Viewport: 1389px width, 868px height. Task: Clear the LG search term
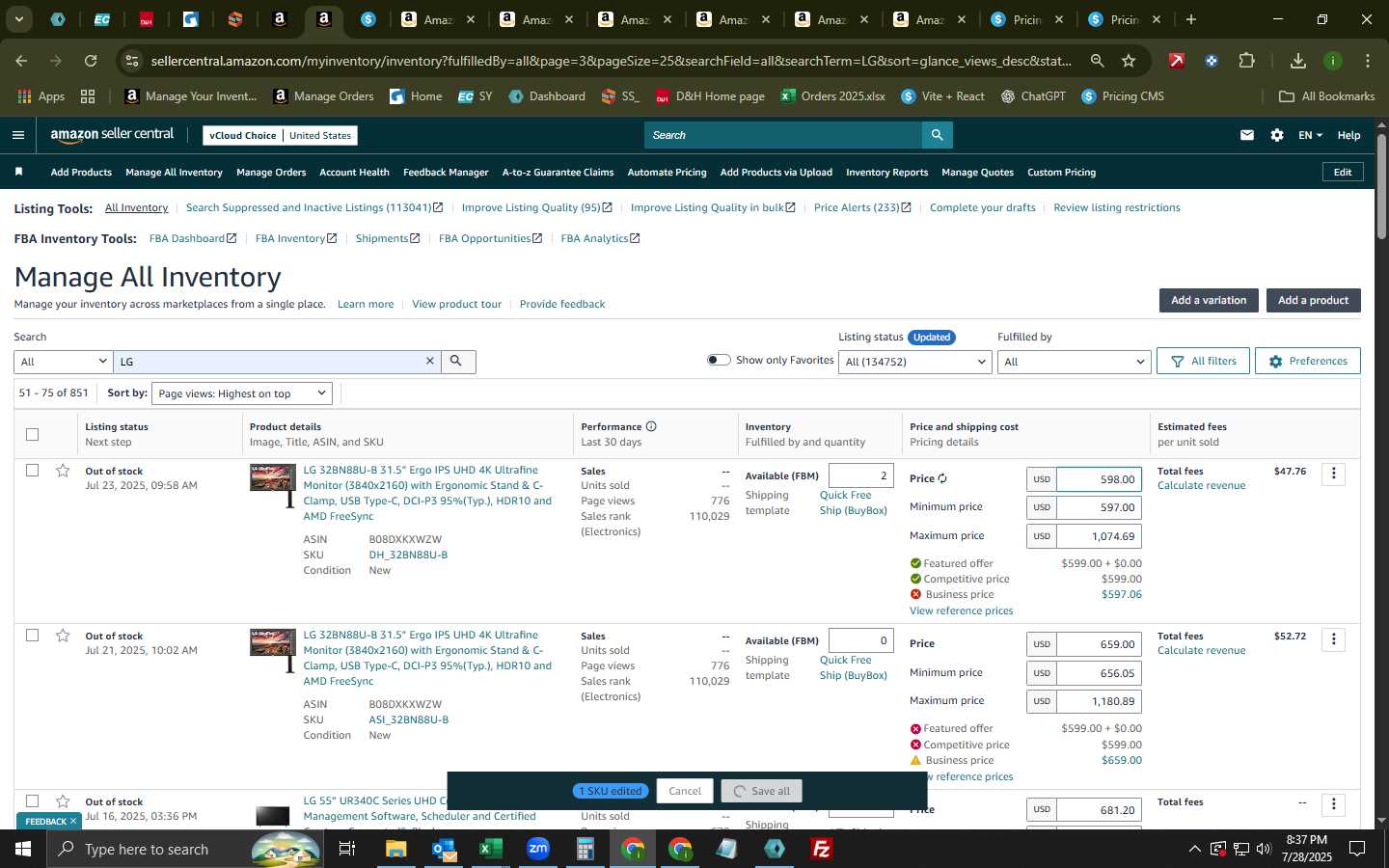click(x=430, y=361)
